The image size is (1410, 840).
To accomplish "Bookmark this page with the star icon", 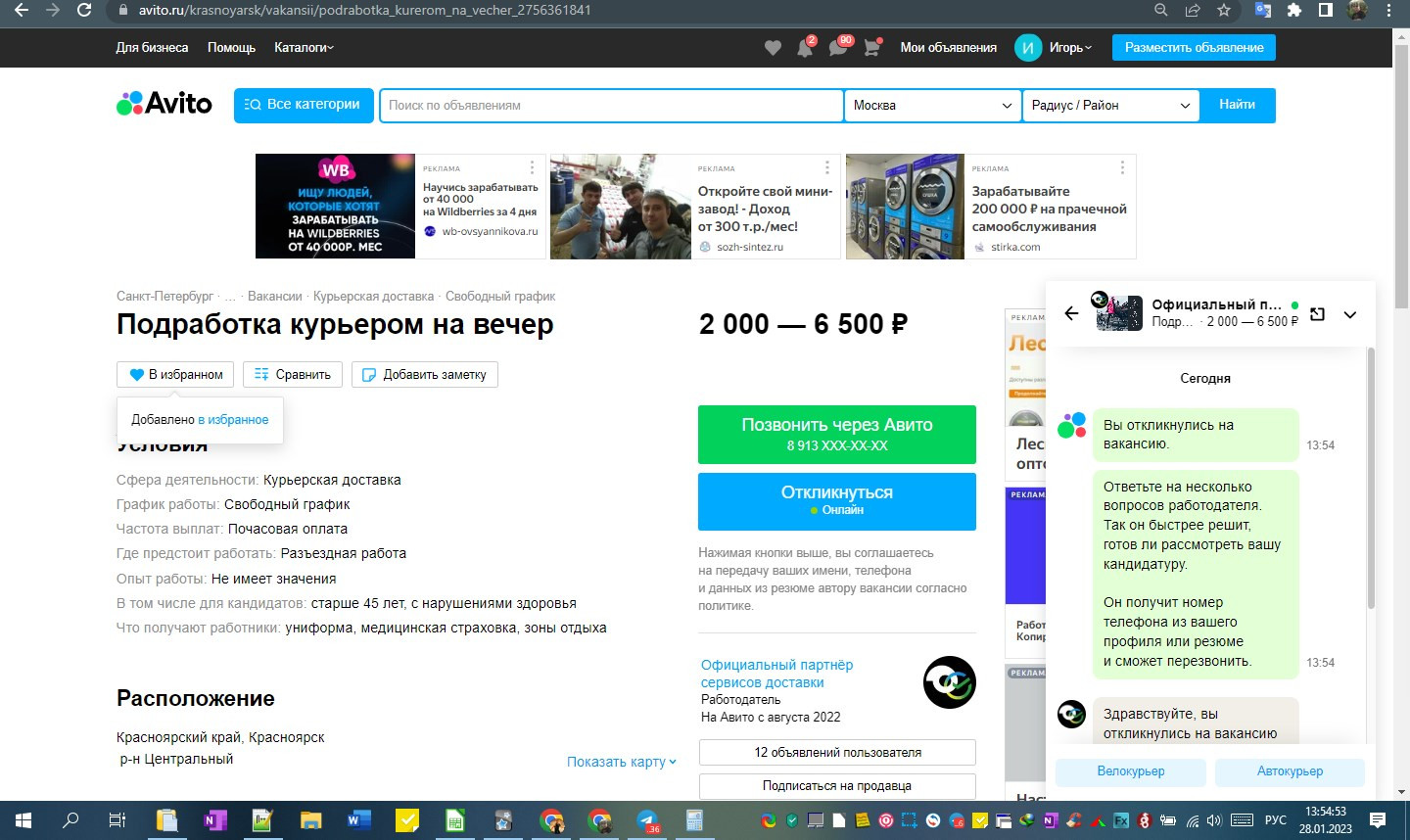I will pos(1224,10).
